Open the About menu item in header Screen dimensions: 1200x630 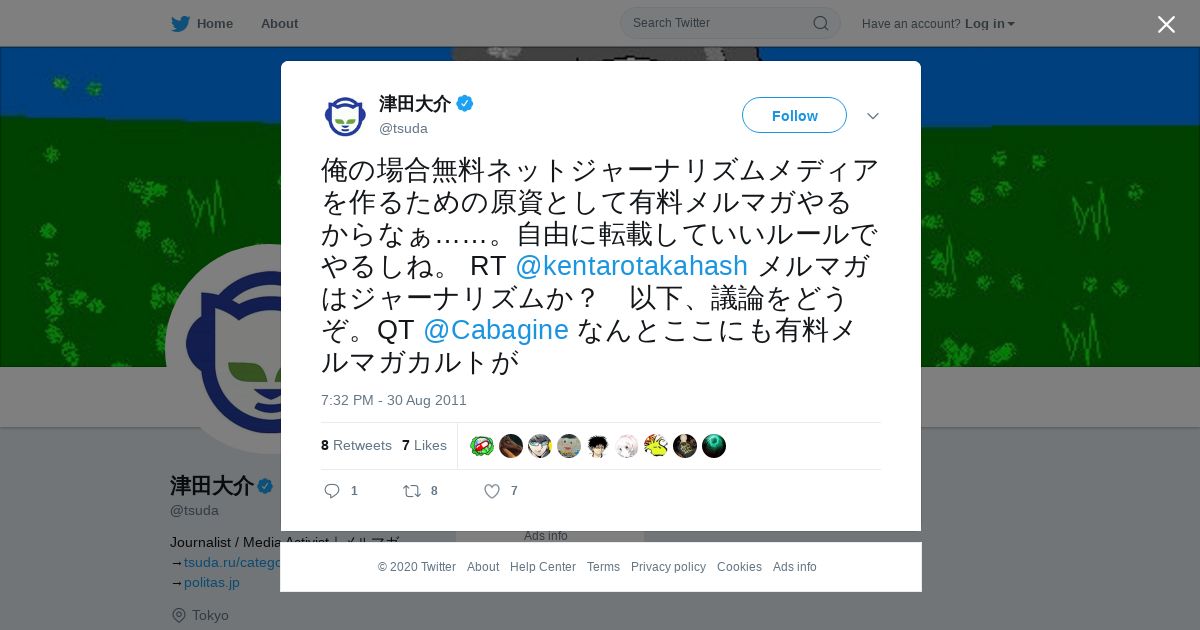click(x=279, y=23)
